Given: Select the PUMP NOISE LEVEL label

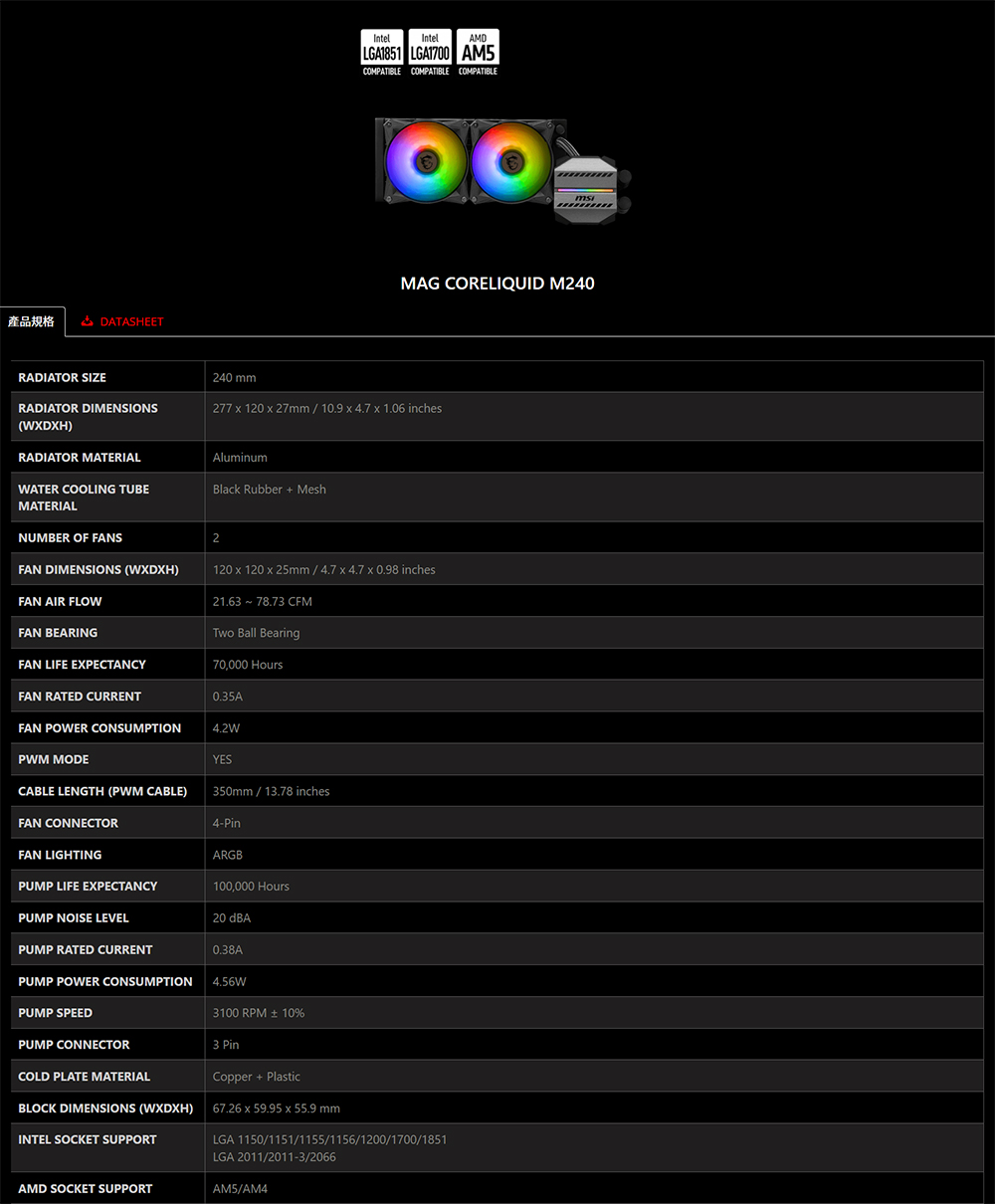Looking at the screenshot, I should pyautogui.click(x=74, y=917).
